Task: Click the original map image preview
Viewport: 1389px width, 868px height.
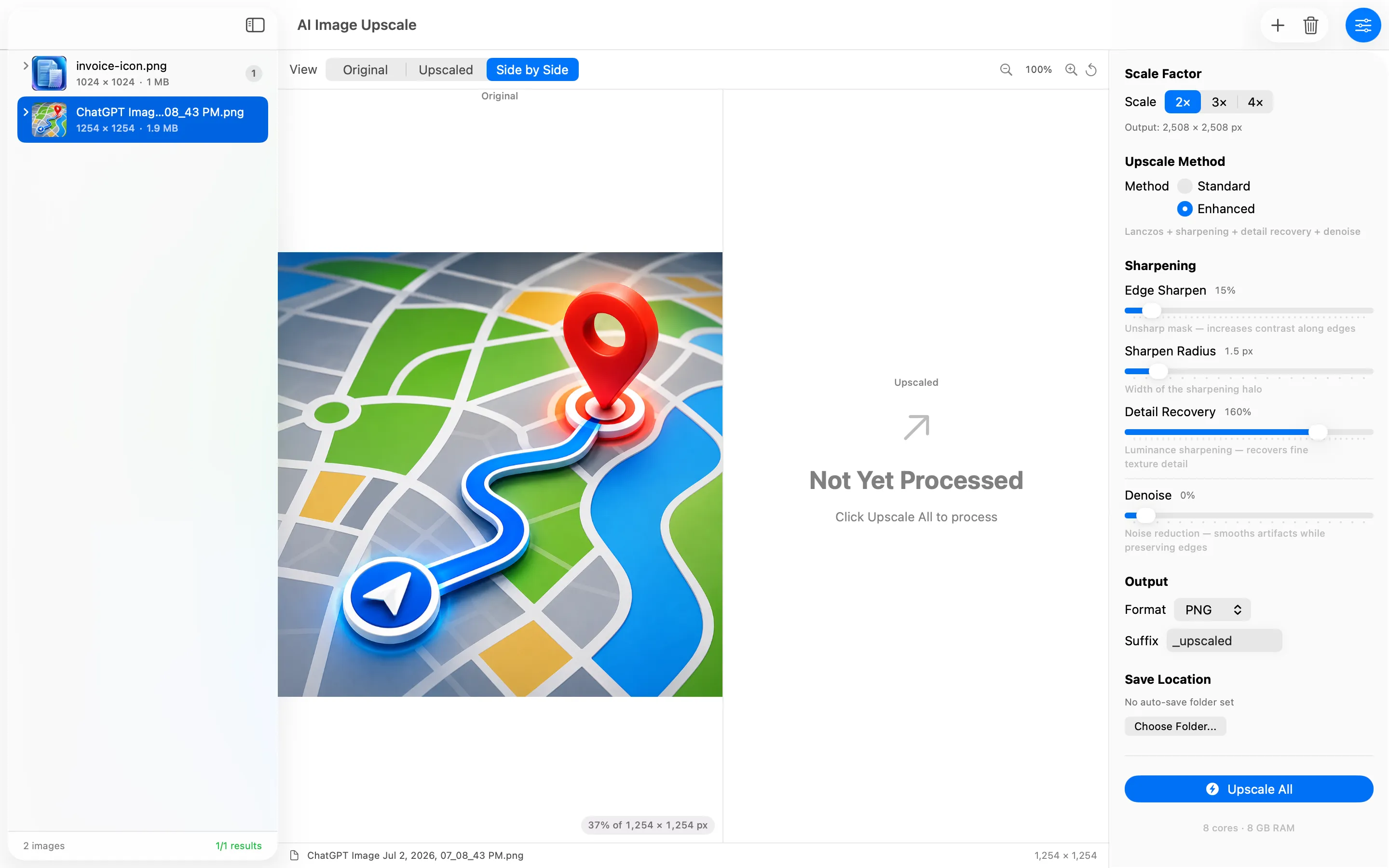Action: click(x=500, y=474)
